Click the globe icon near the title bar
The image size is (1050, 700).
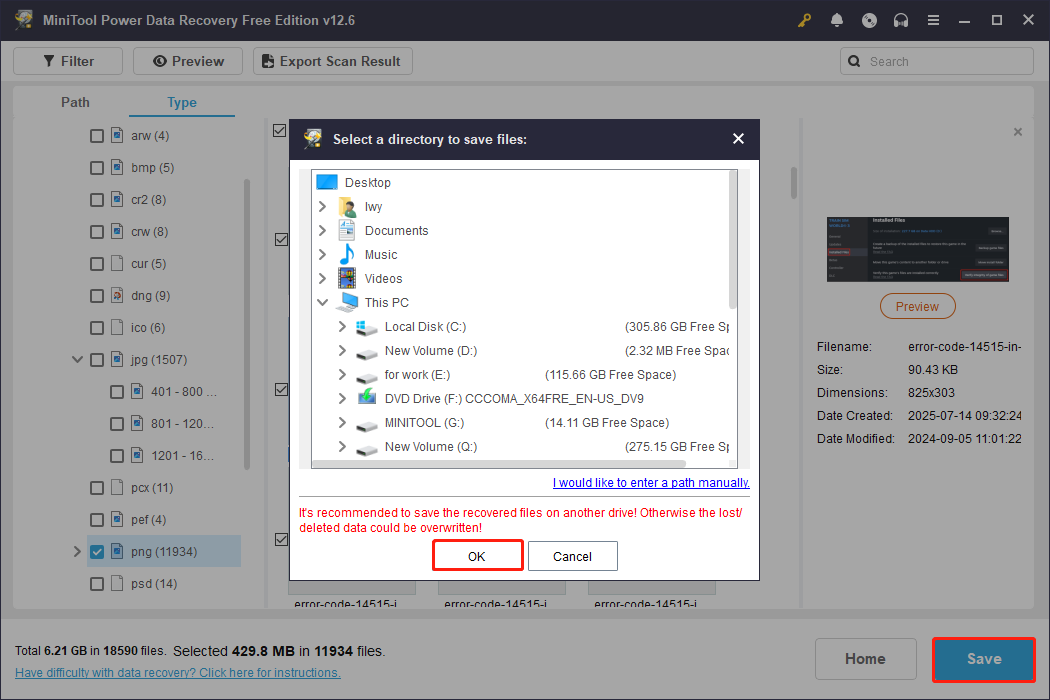[869, 19]
